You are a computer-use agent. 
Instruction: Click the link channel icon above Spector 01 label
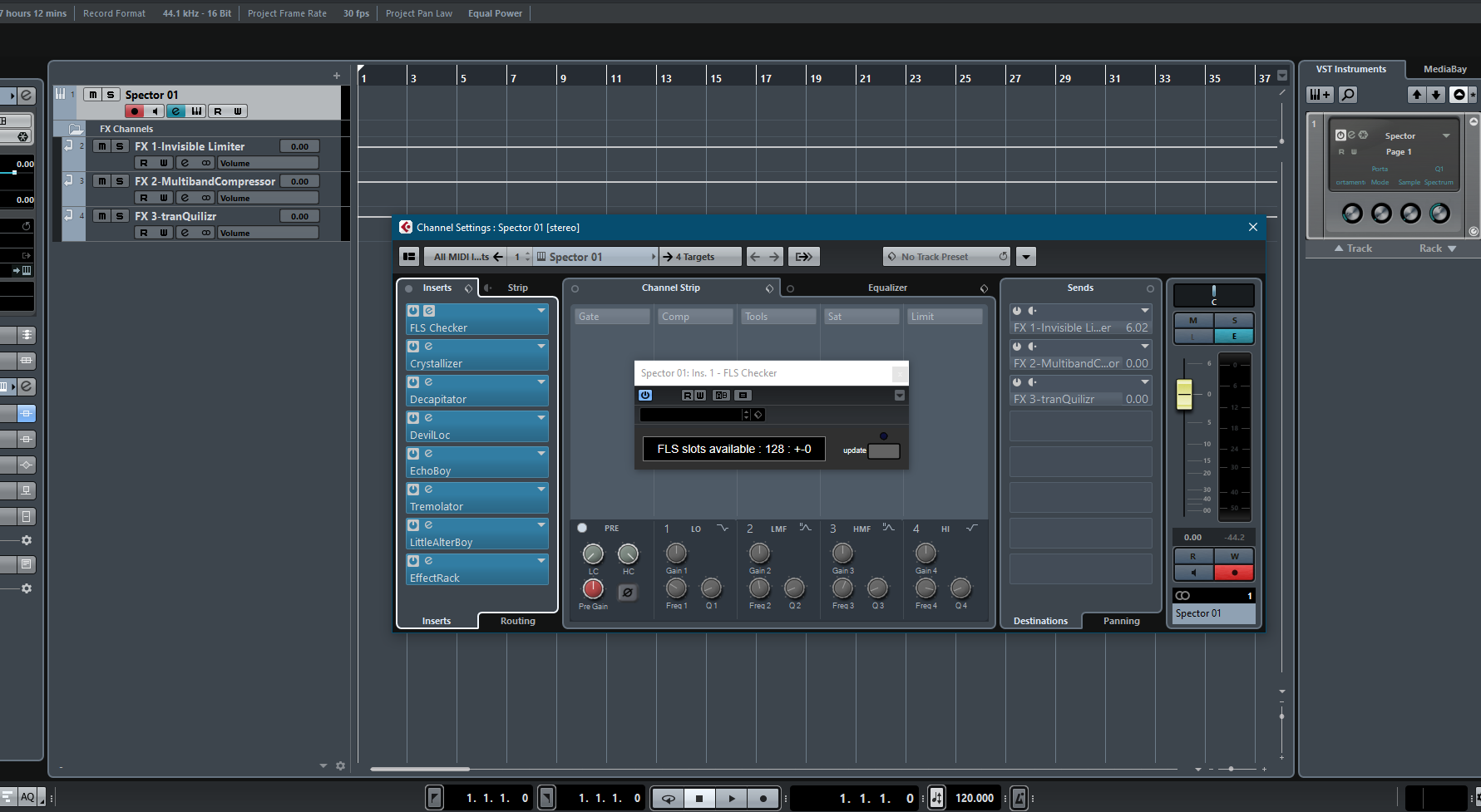point(1182,596)
